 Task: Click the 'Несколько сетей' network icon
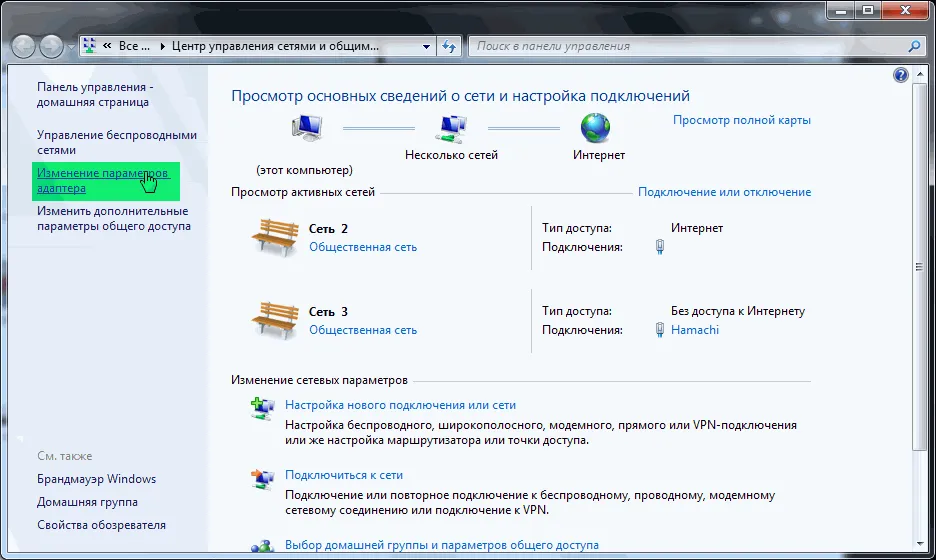(451, 128)
